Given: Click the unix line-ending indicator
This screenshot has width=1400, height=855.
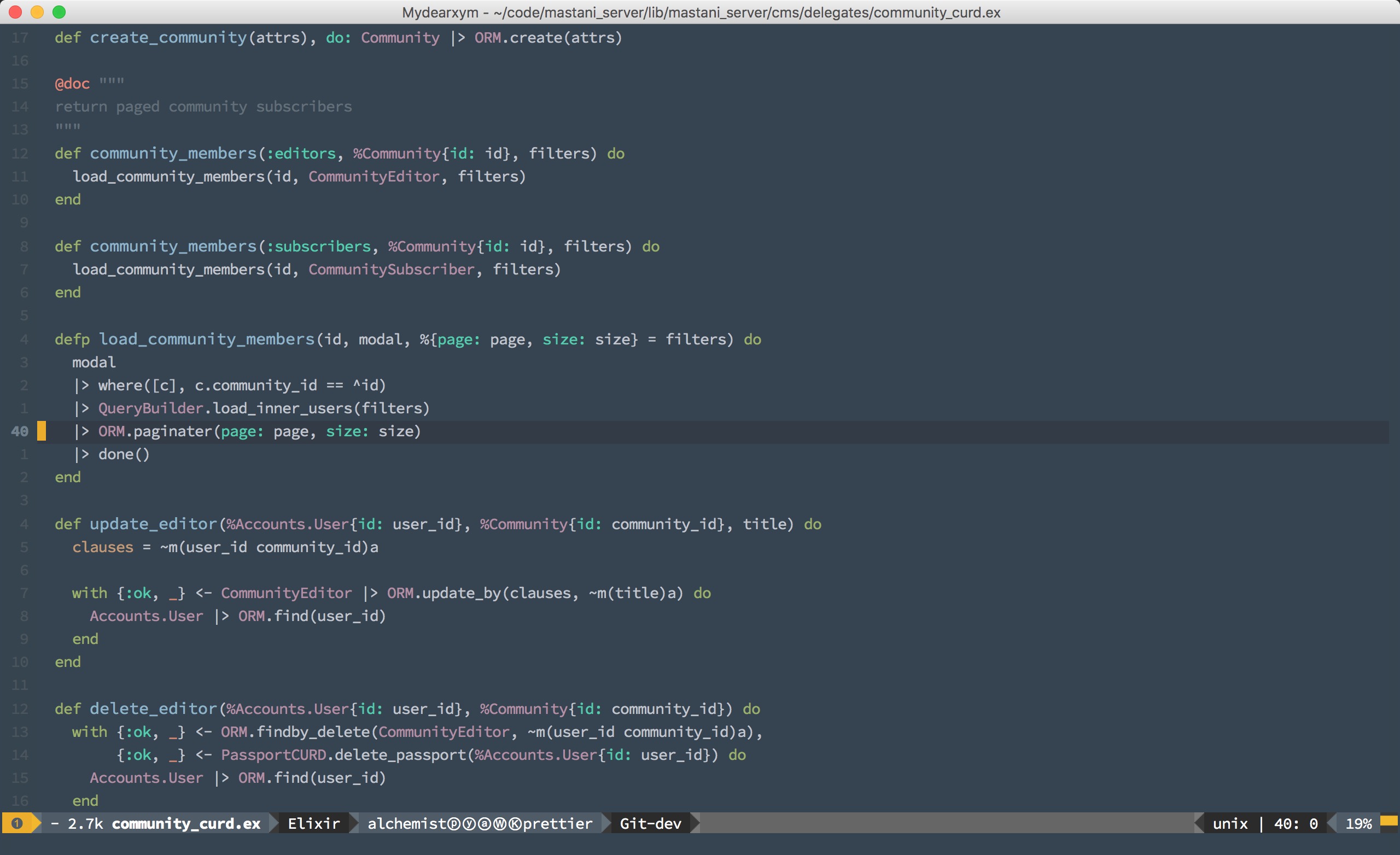Looking at the screenshot, I should tap(1230, 824).
